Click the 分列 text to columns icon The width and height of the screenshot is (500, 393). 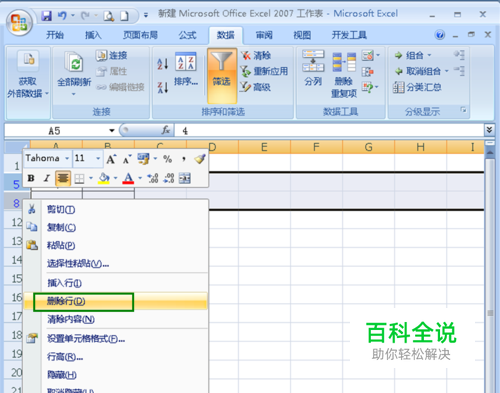click(313, 61)
